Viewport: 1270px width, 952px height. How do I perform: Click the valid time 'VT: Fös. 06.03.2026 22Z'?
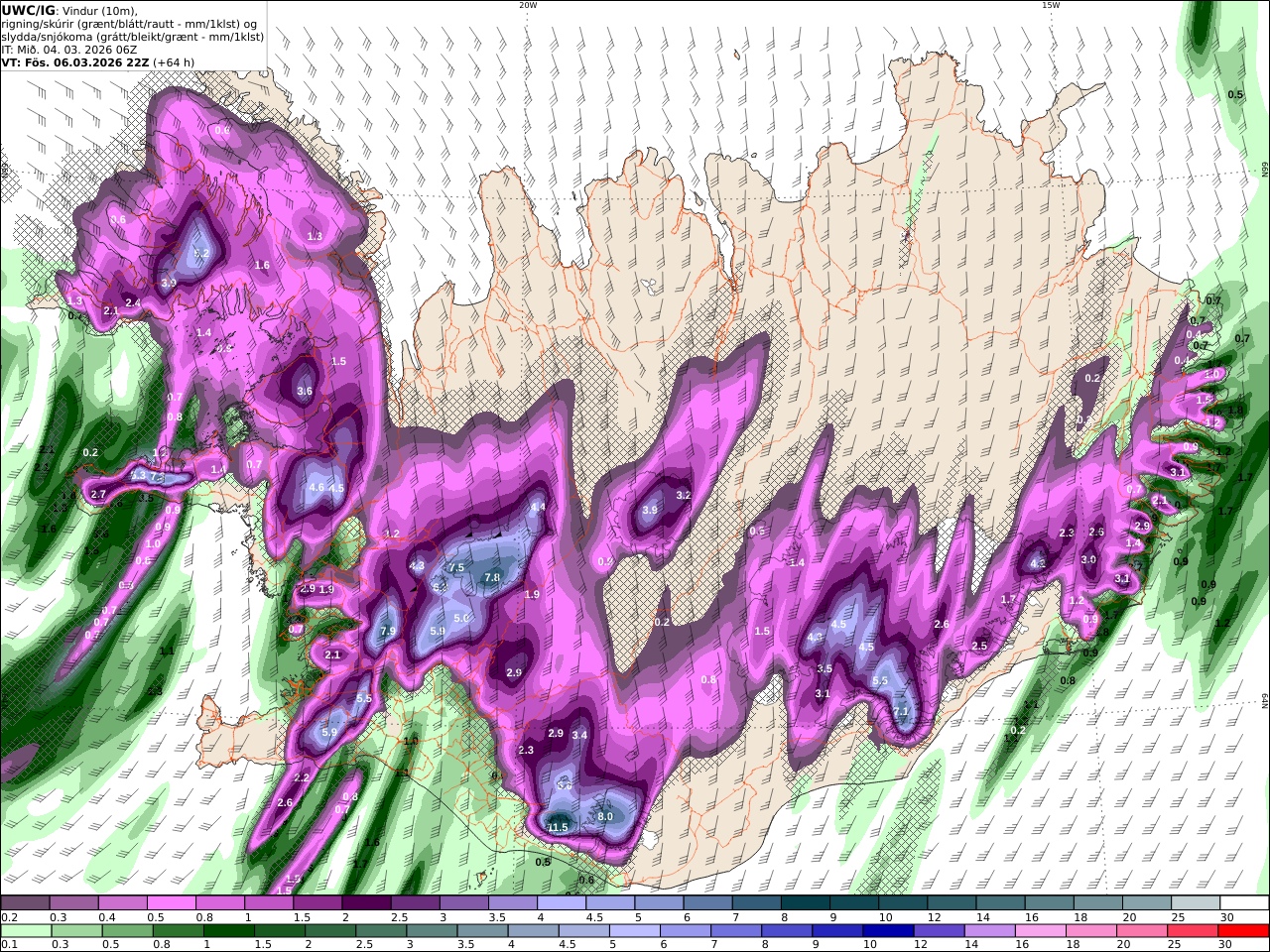click(75, 62)
